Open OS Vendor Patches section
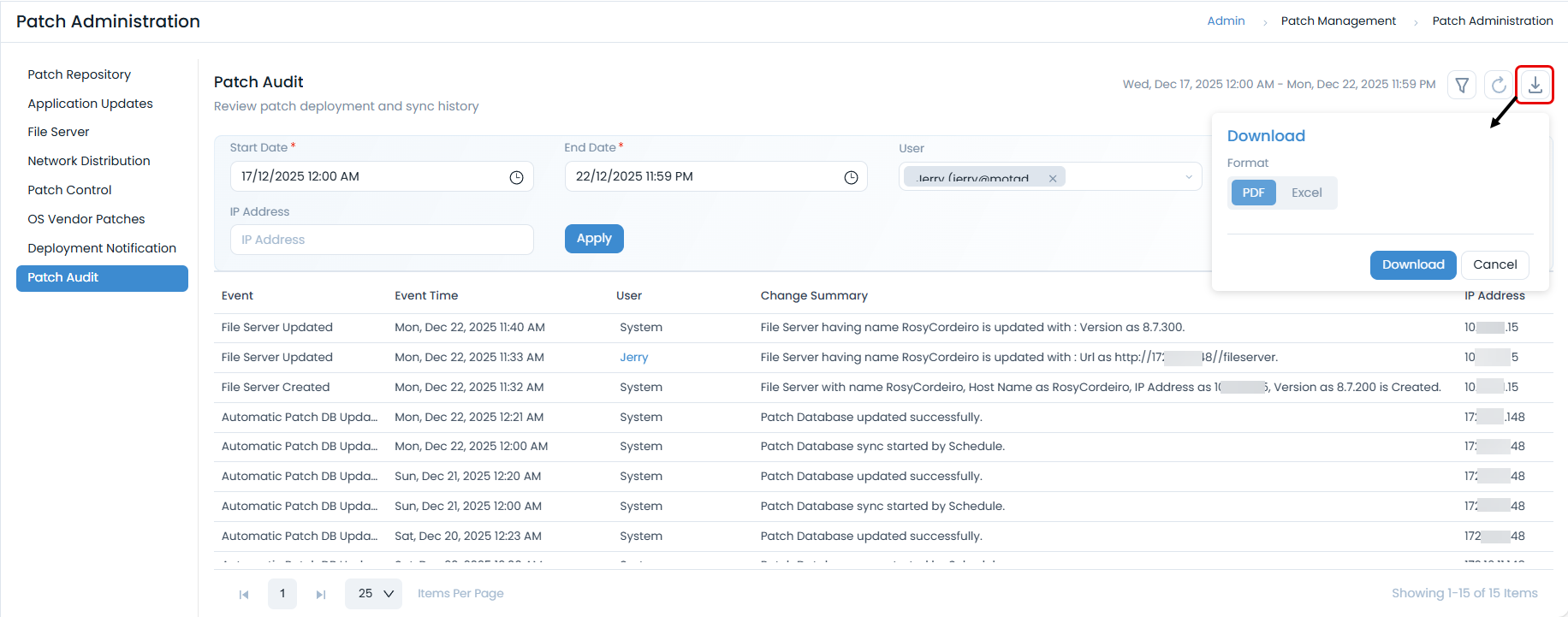This screenshot has width=1568, height=617. tap(86, 219)
